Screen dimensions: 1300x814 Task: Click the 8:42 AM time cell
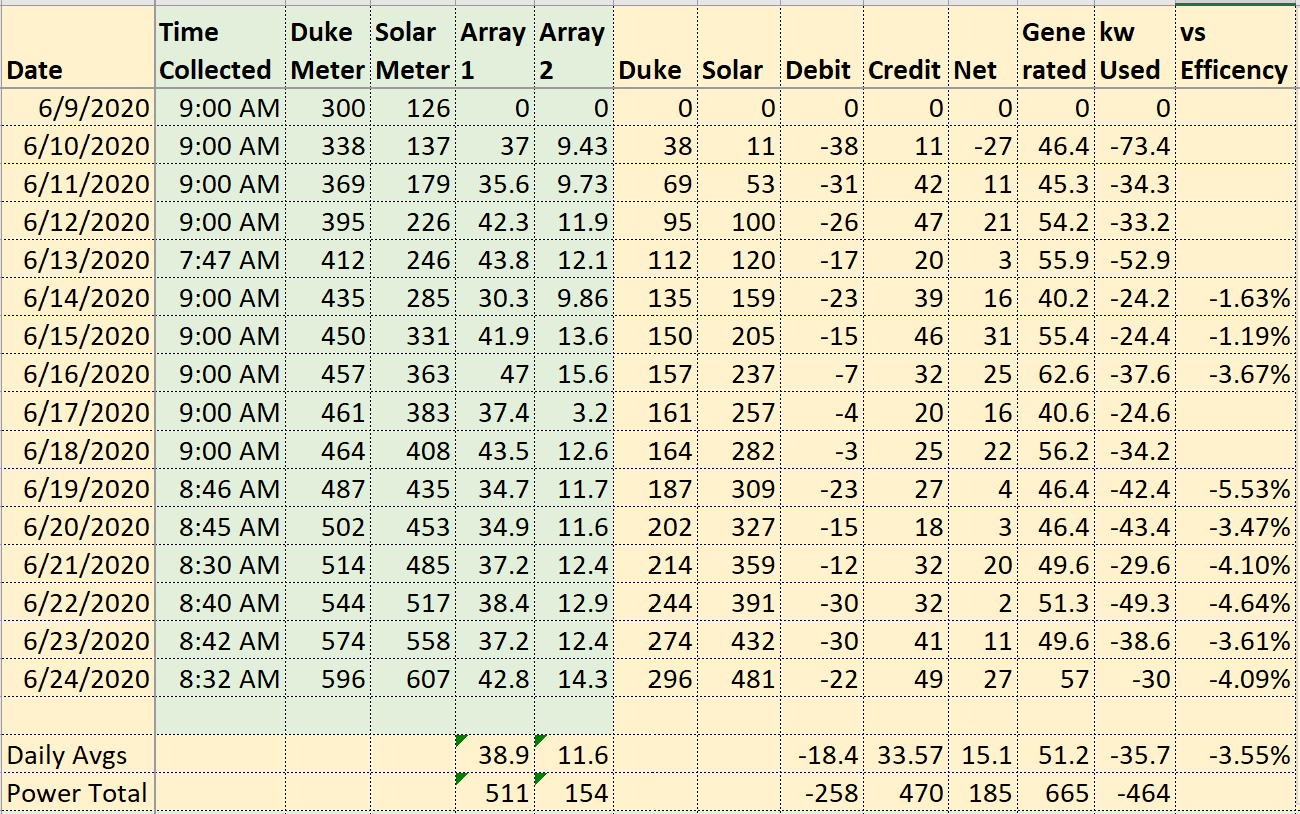[x=220, y=640]
